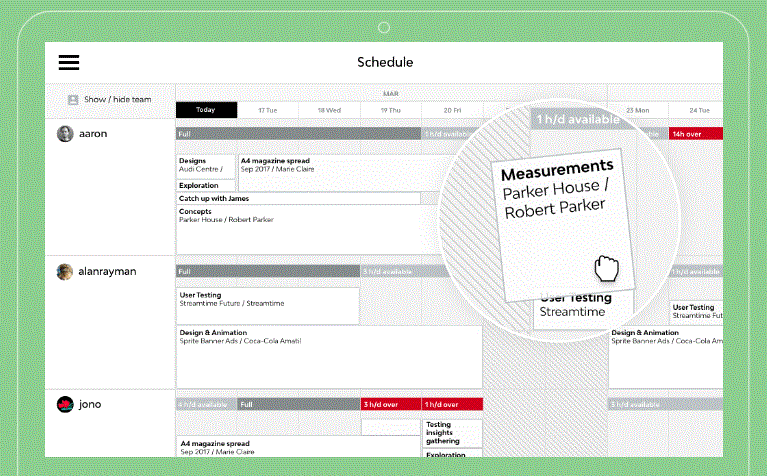Click jono's Full capacity bar
The image size is (767, 476).
(x=298, y=405)
